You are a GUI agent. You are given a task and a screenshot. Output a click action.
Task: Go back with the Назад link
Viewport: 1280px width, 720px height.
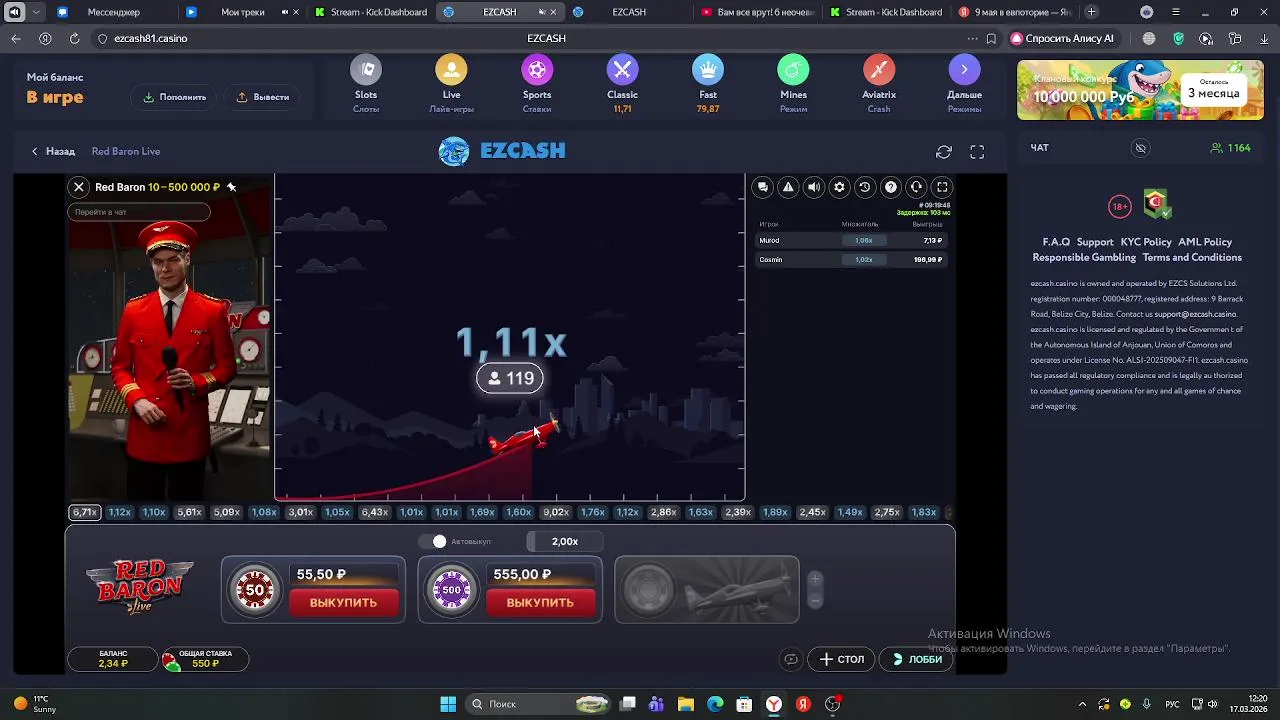click(x=53, y=151)
